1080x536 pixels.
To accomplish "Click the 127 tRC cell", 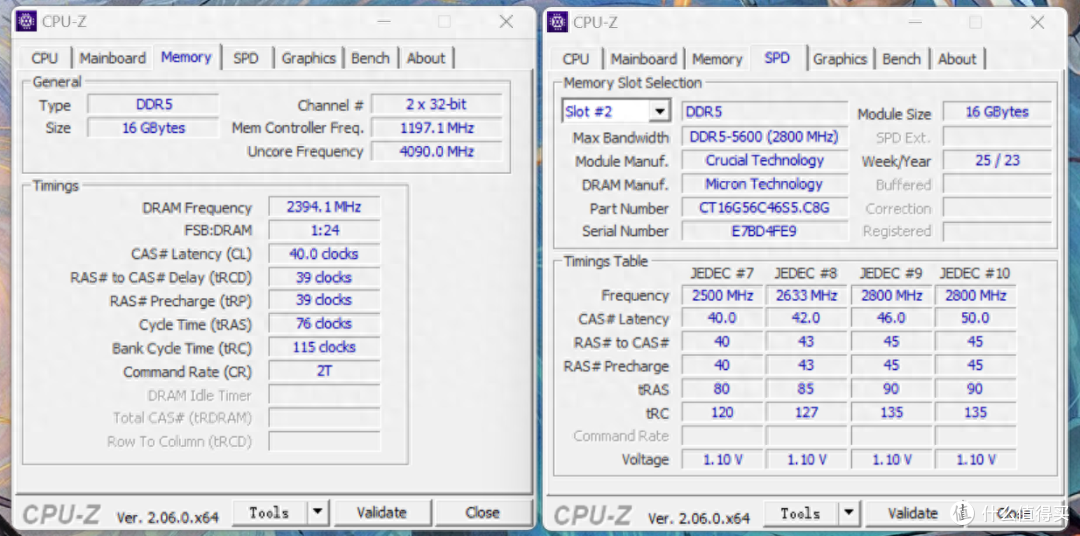I will pyautogui.click(x=806, y=413).
